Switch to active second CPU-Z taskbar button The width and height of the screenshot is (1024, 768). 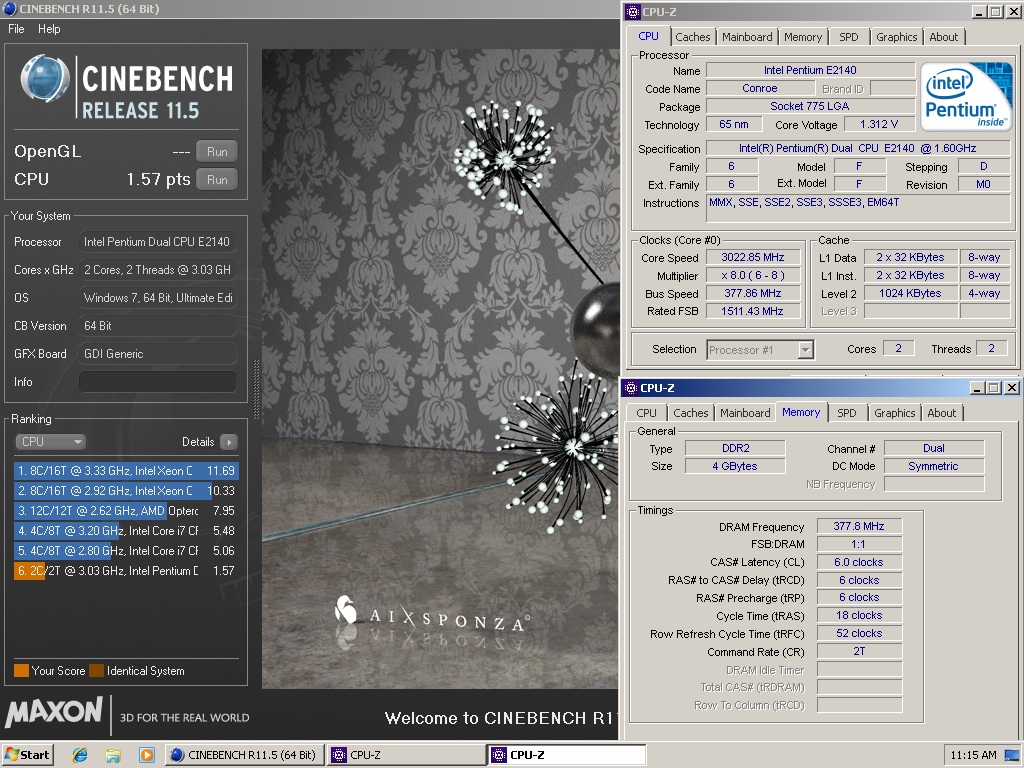click(566, 755)
